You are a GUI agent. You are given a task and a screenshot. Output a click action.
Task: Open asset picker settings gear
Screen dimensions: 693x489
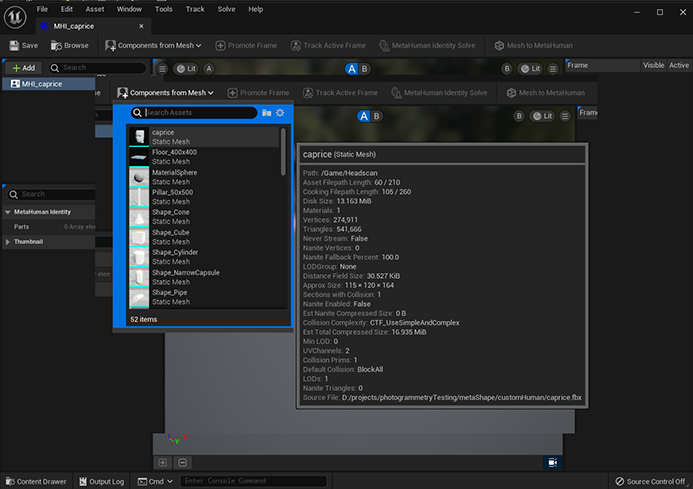(280, 113)
